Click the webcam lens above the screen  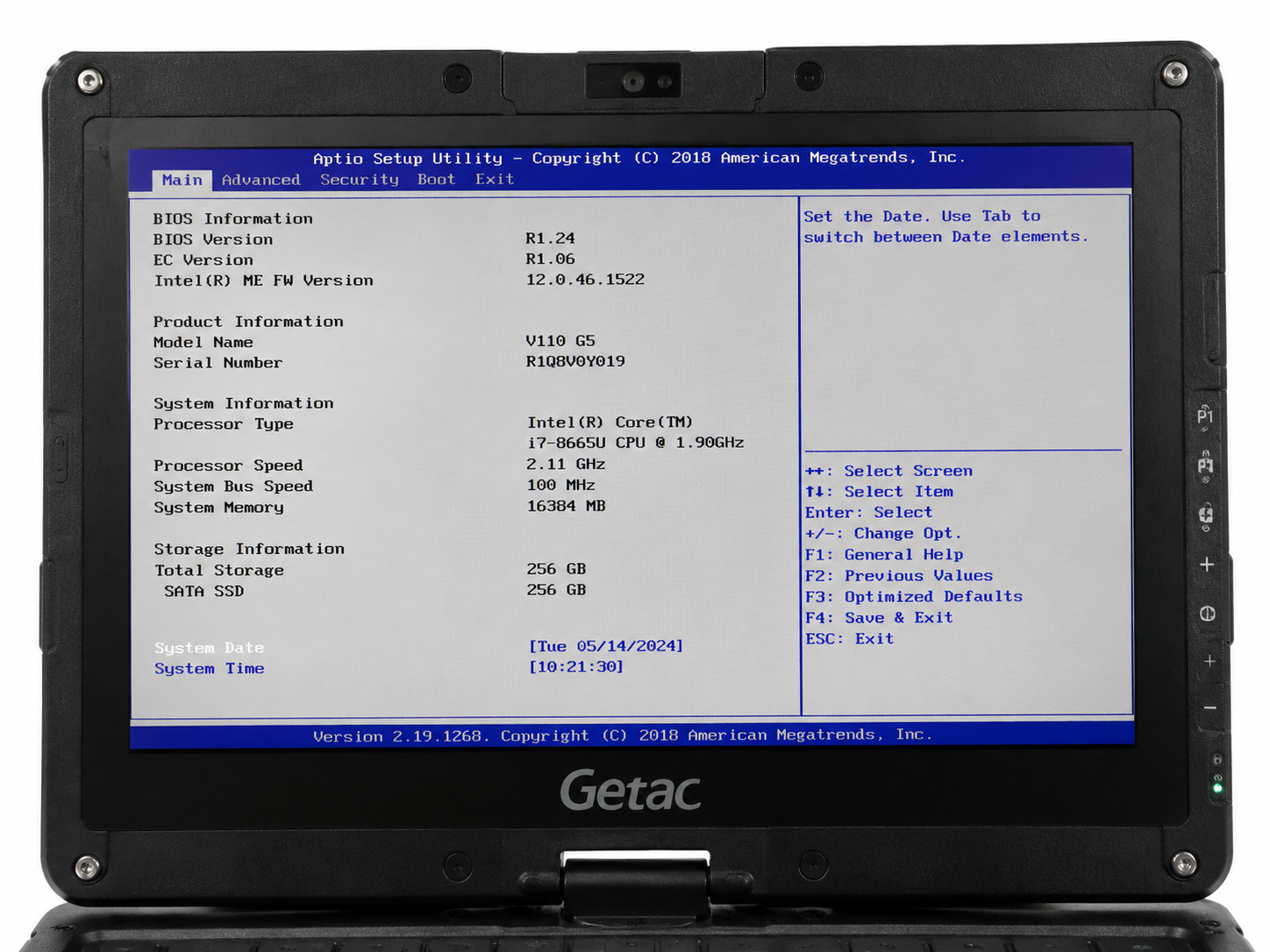[x=633, y=82]
